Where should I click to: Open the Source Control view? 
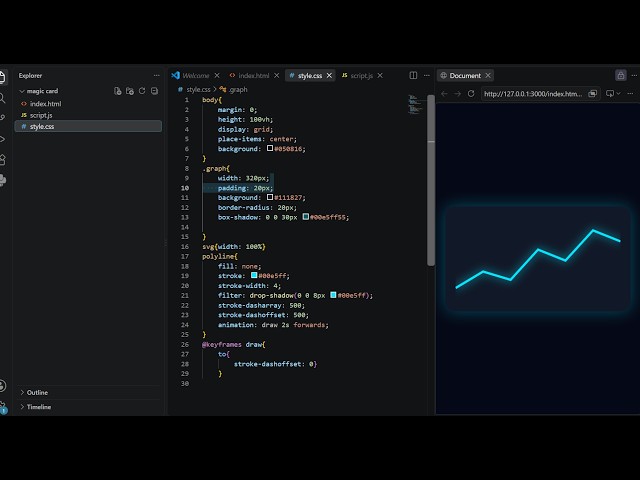point(2,118)
